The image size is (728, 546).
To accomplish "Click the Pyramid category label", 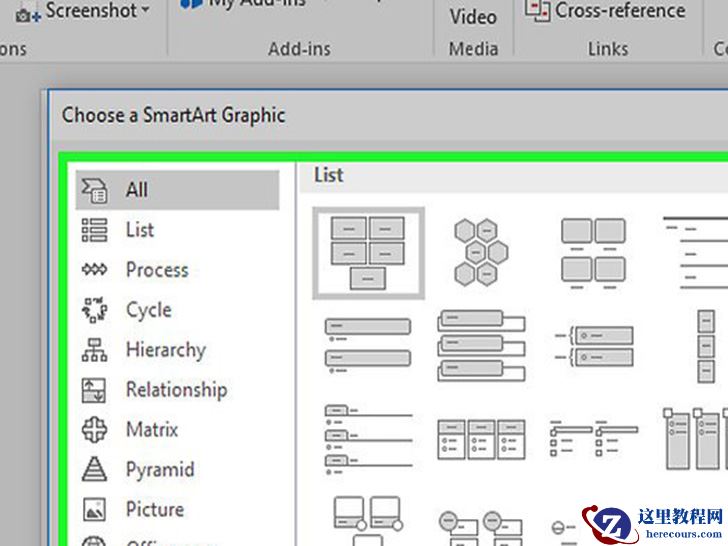I will tap(160, 469).
